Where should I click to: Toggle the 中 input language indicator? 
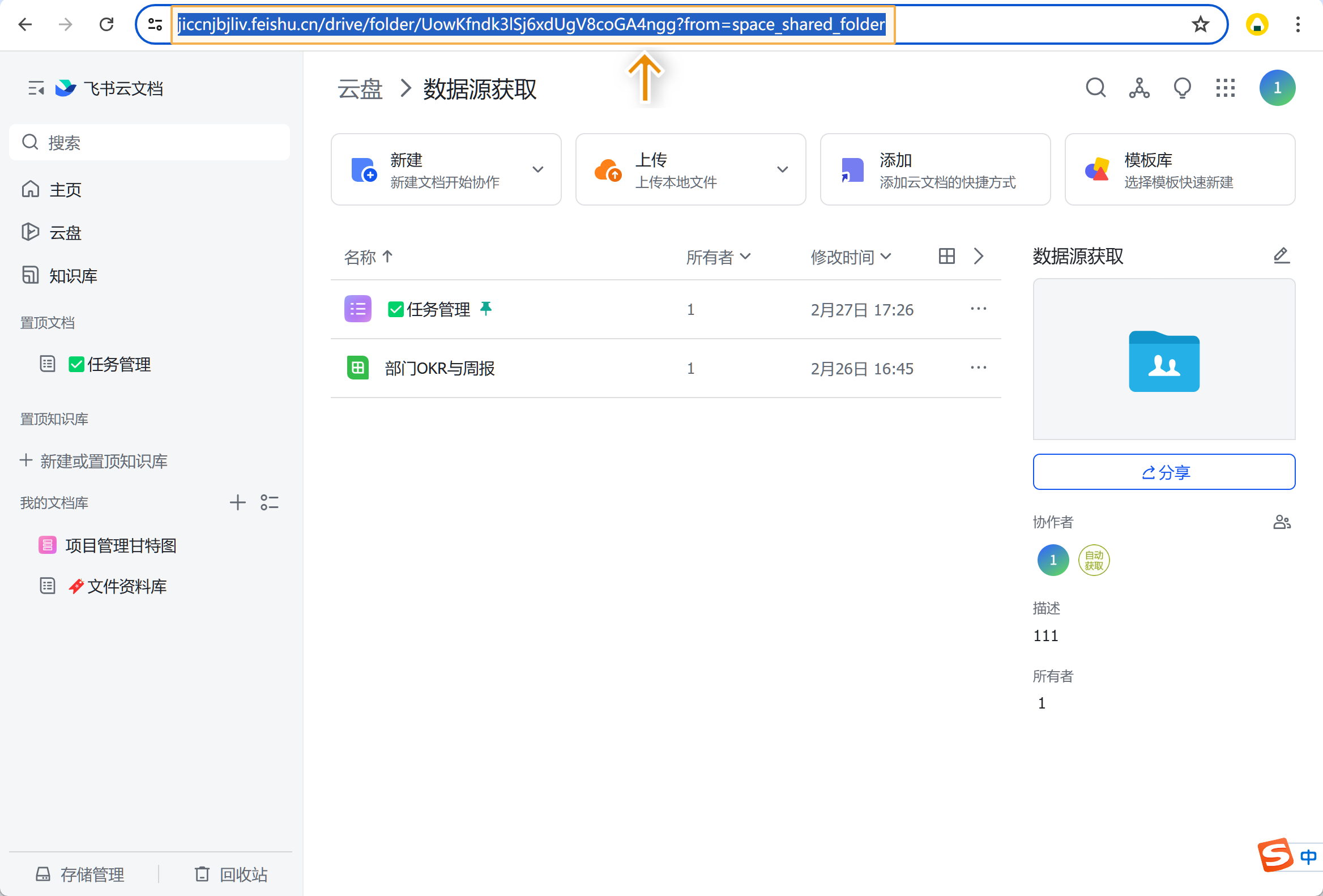(1308, 856)
